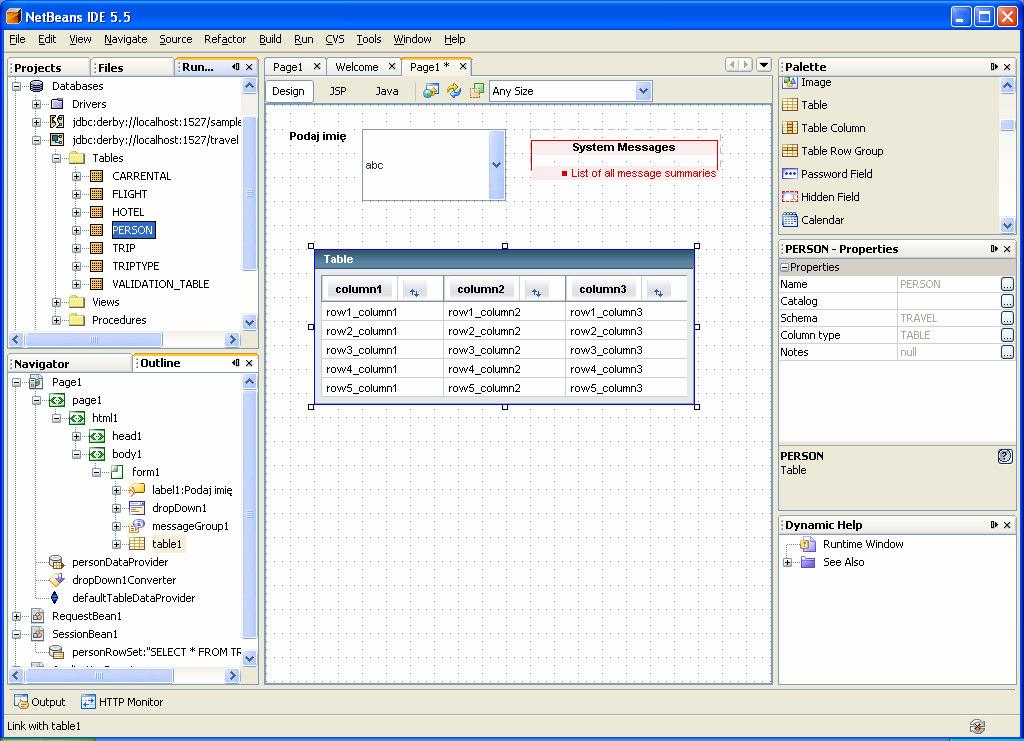Select the defaultTableDataProvider node icon
The image size is (1024, 741).
(55, 598)
